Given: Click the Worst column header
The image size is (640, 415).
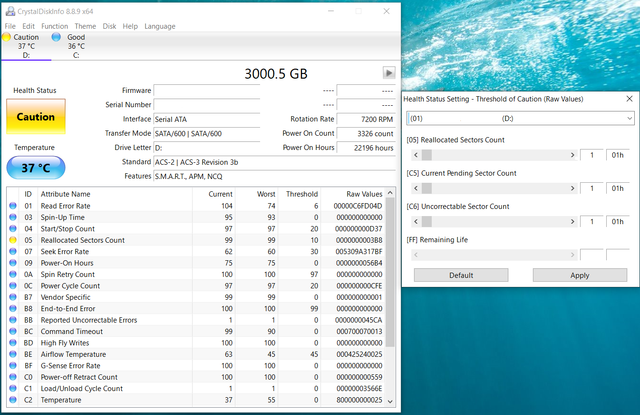Looking at the screenshot, I should [x=256, y=194].
